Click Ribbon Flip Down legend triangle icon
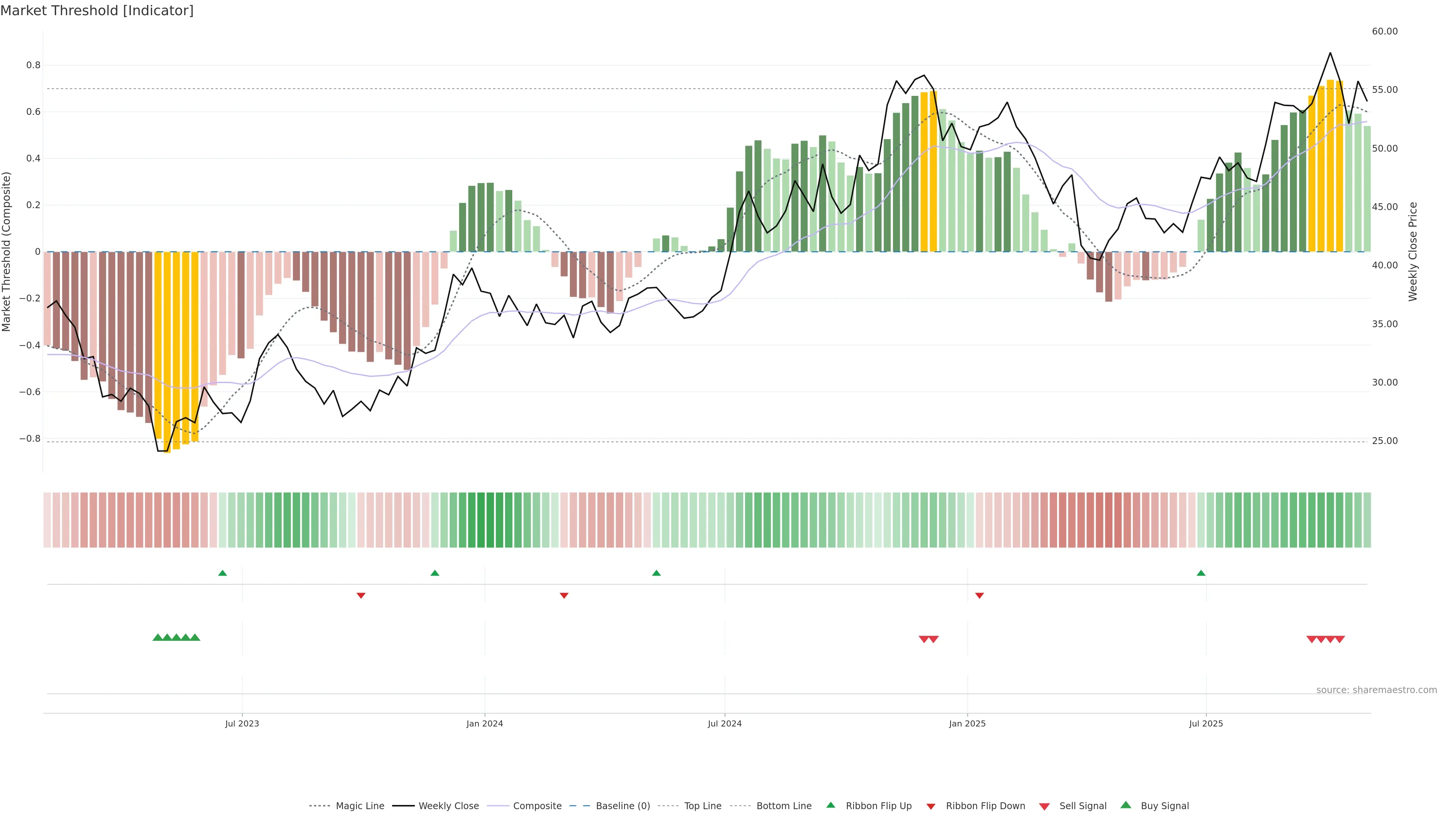Viewport: 1456px width, 819px height. tap(931, 806)
